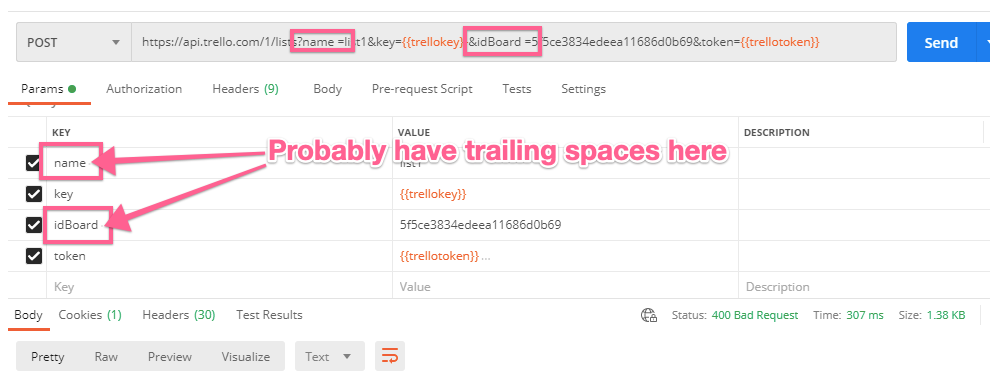Viewport: 990px width, 373px height.
Task: Click the 1.38 KB response size
Action: pyautogui.click(x=946, y=315)
